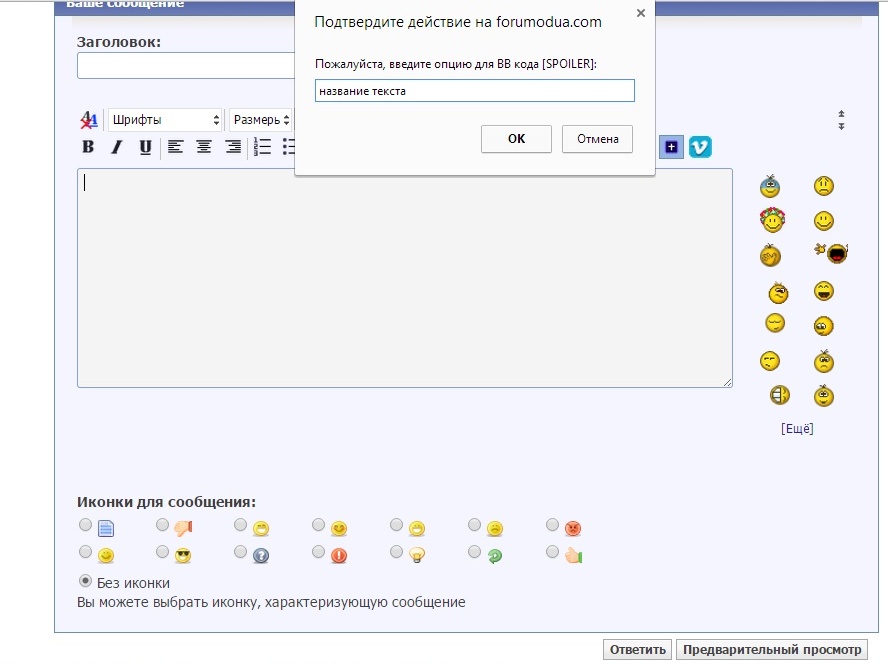Open the Шрифты font dropdown
The width and height of the screenshot is (888, 664).
(165, 120)
